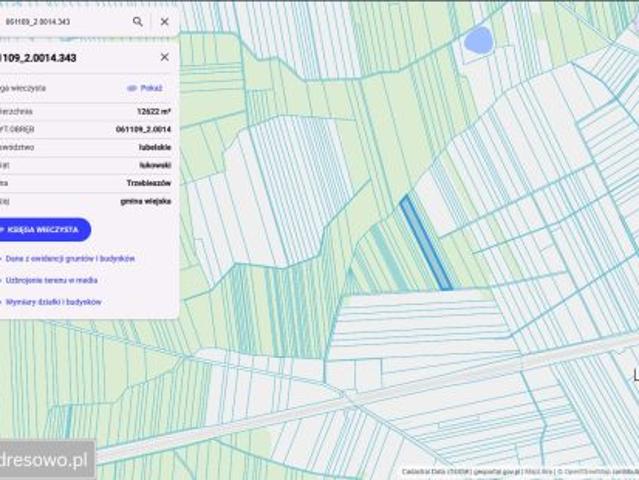
Task: Click the search magnifier icon
Action: [138, 22]
